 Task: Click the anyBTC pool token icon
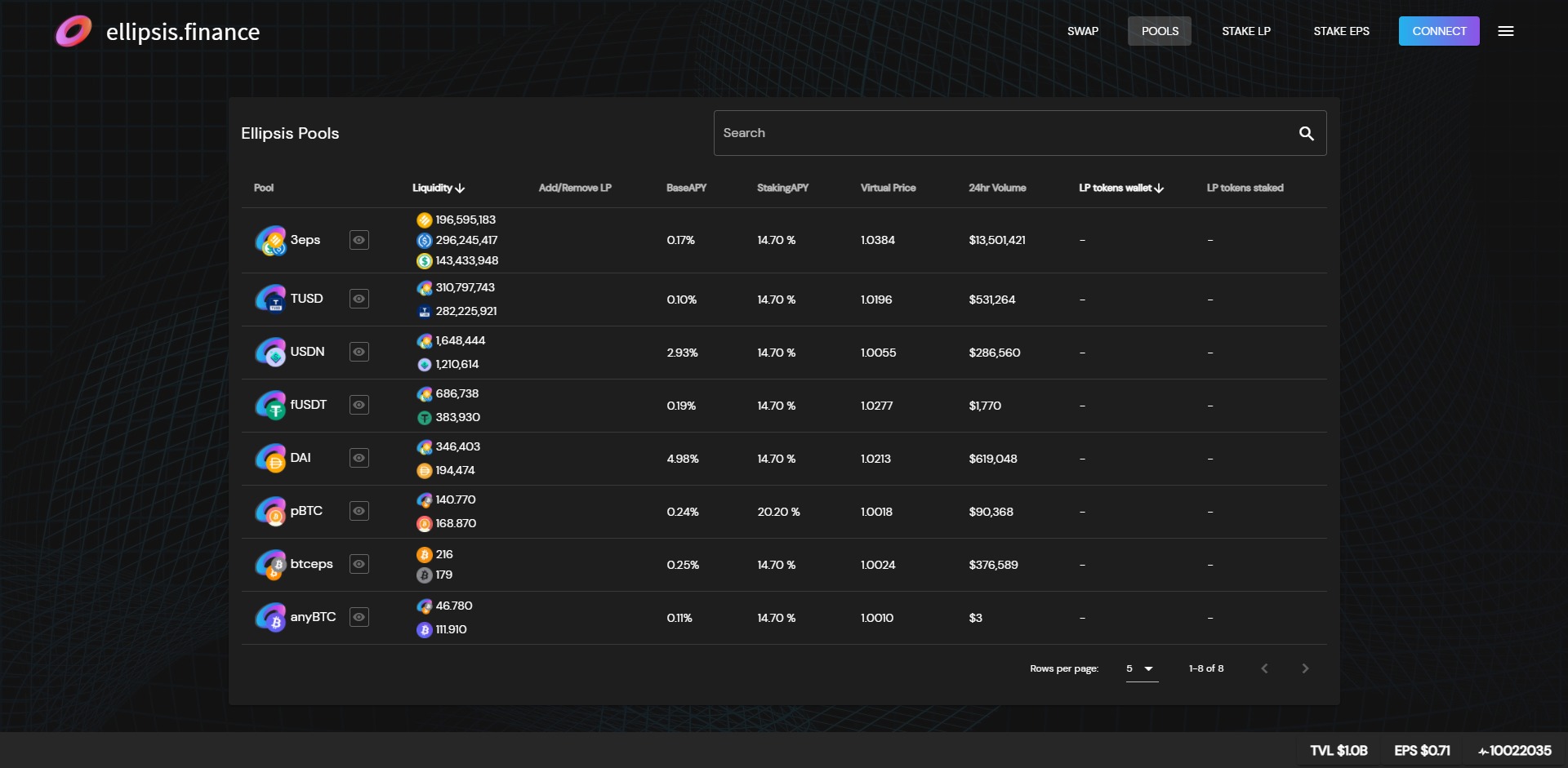pyautogui.click(x=270, y=618)
